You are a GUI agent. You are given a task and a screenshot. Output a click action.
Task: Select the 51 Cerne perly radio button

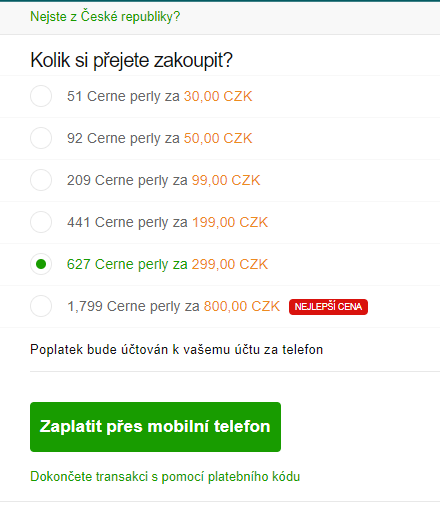tap(41, 96)
